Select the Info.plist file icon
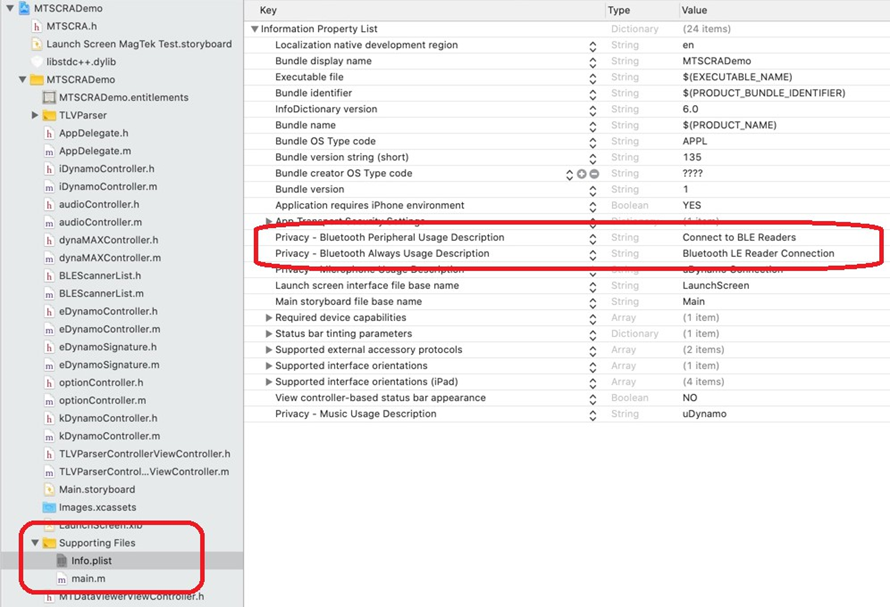The height and width of the screenshot is (607, 890). pyautogui.click(x=62, y=560)
